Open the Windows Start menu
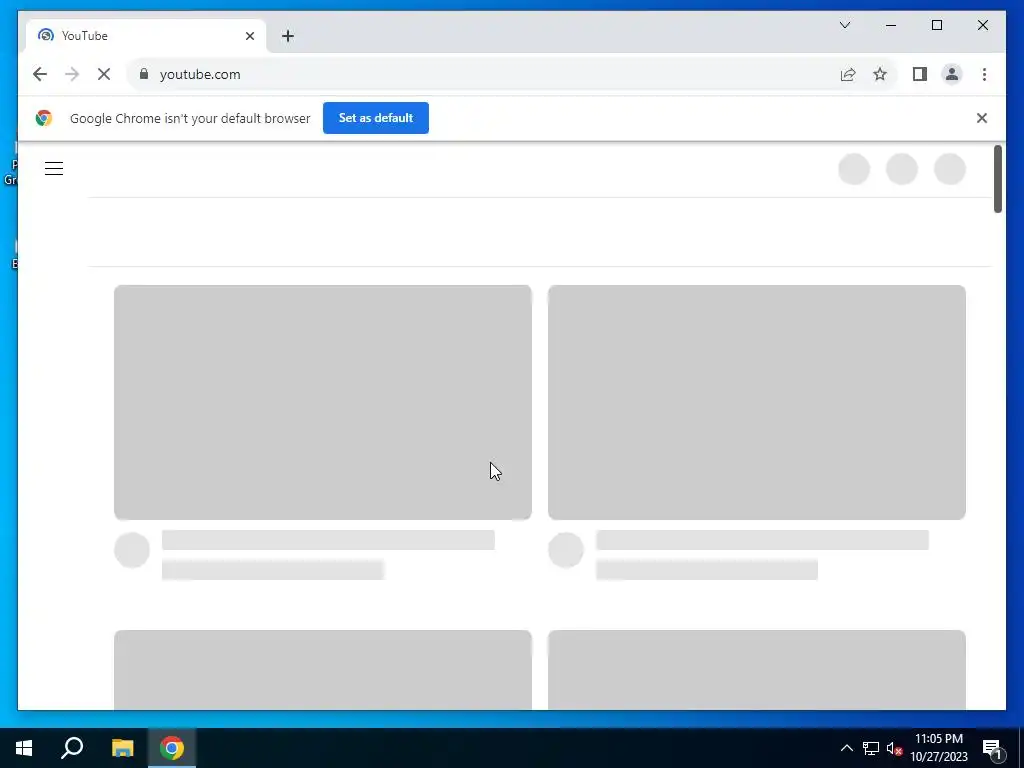This screenshot has height=768, width=1024. (24, 748)
